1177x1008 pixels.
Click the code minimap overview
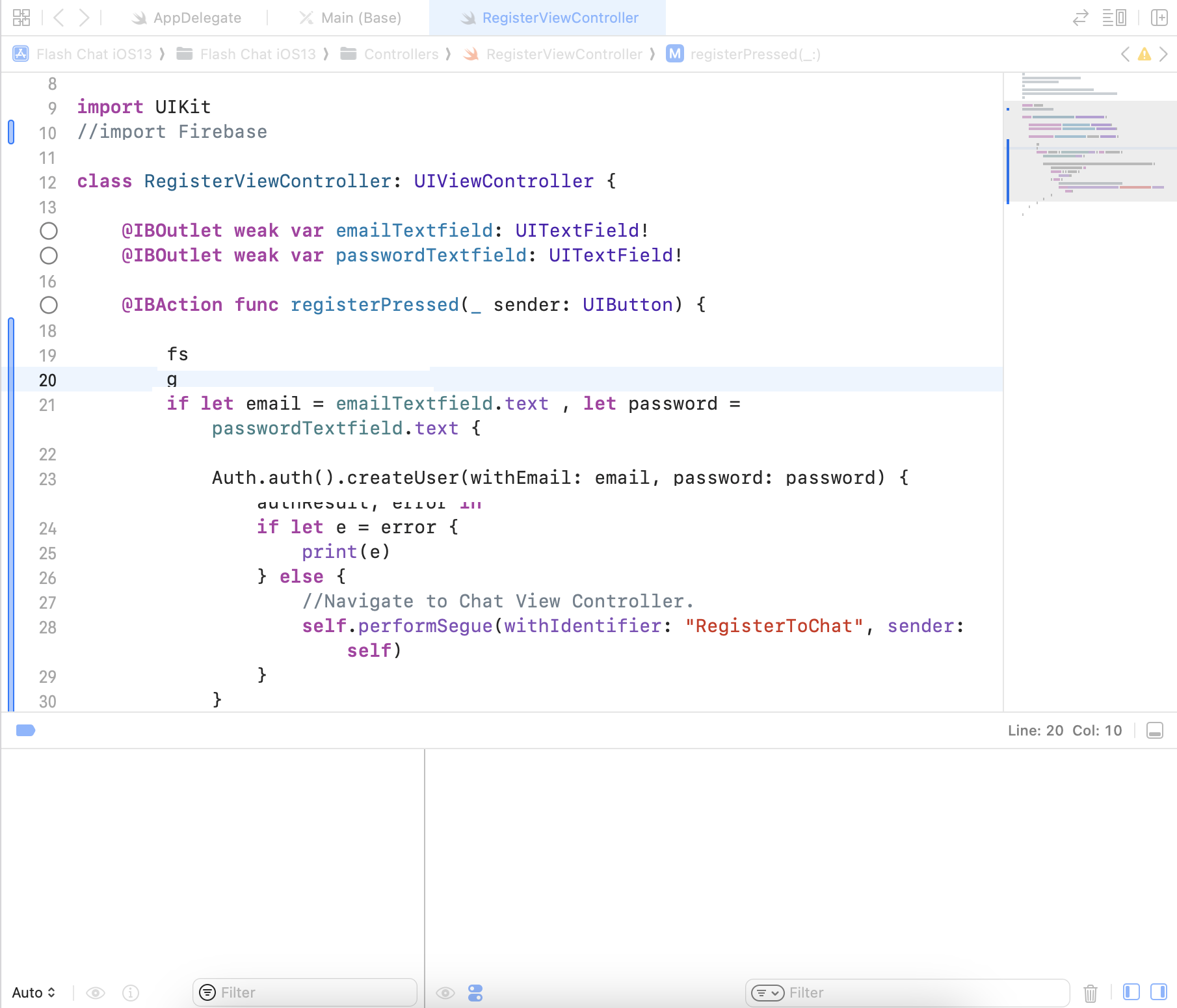[x=1091, y=150]
